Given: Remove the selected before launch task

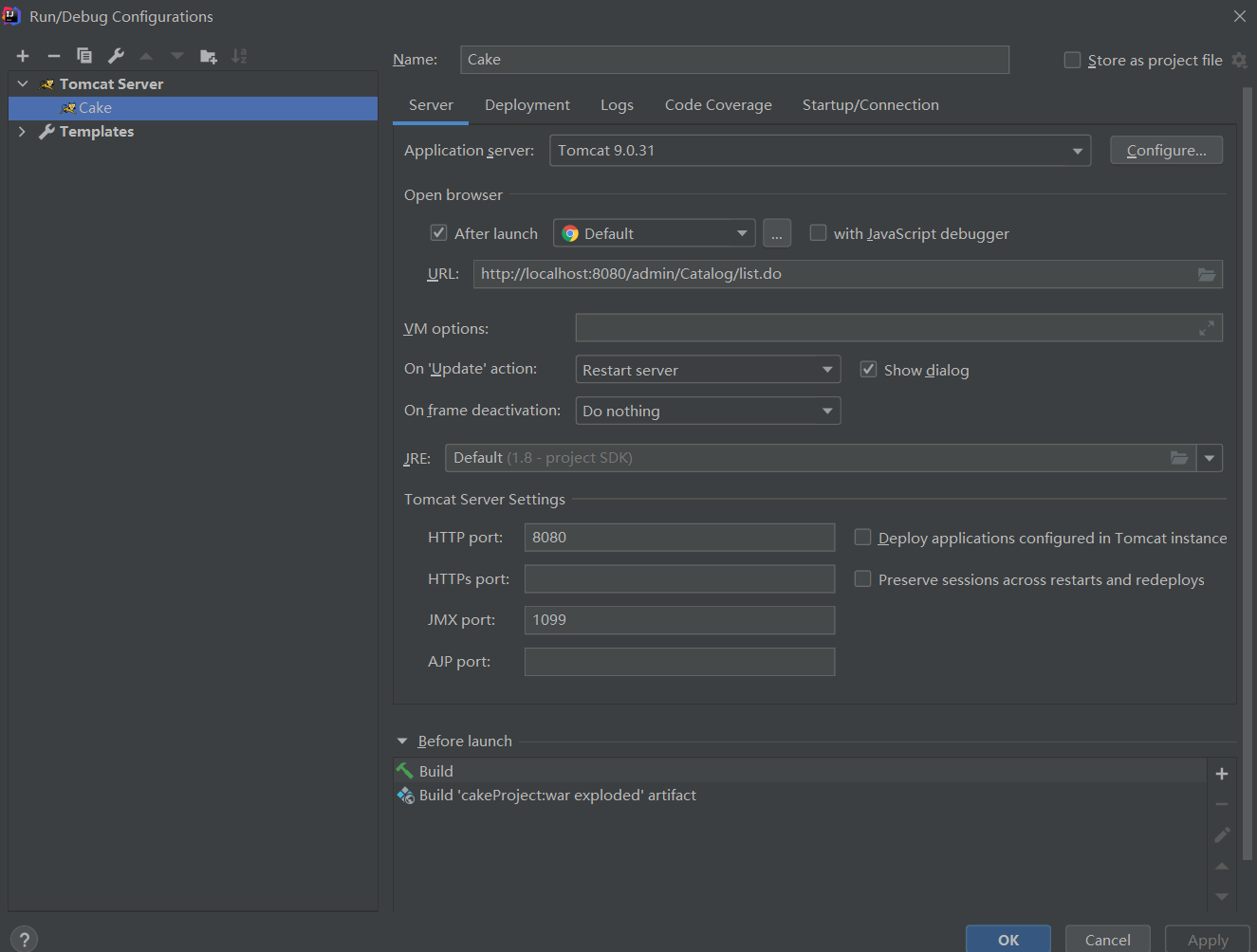Looking at the screenshot, I should [1222, 804].
